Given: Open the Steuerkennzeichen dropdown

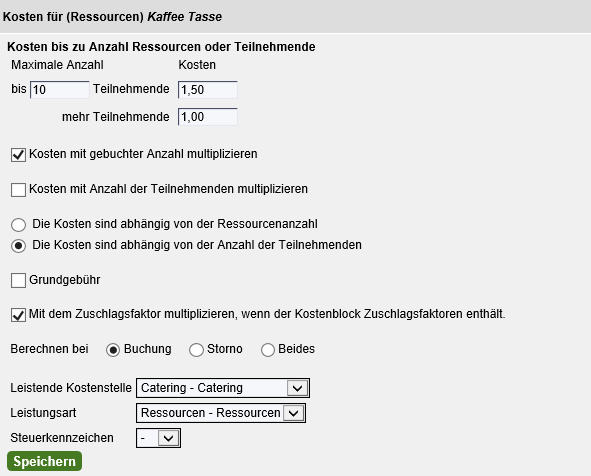Looking at the screenshot, I should (x=158, y=438).
